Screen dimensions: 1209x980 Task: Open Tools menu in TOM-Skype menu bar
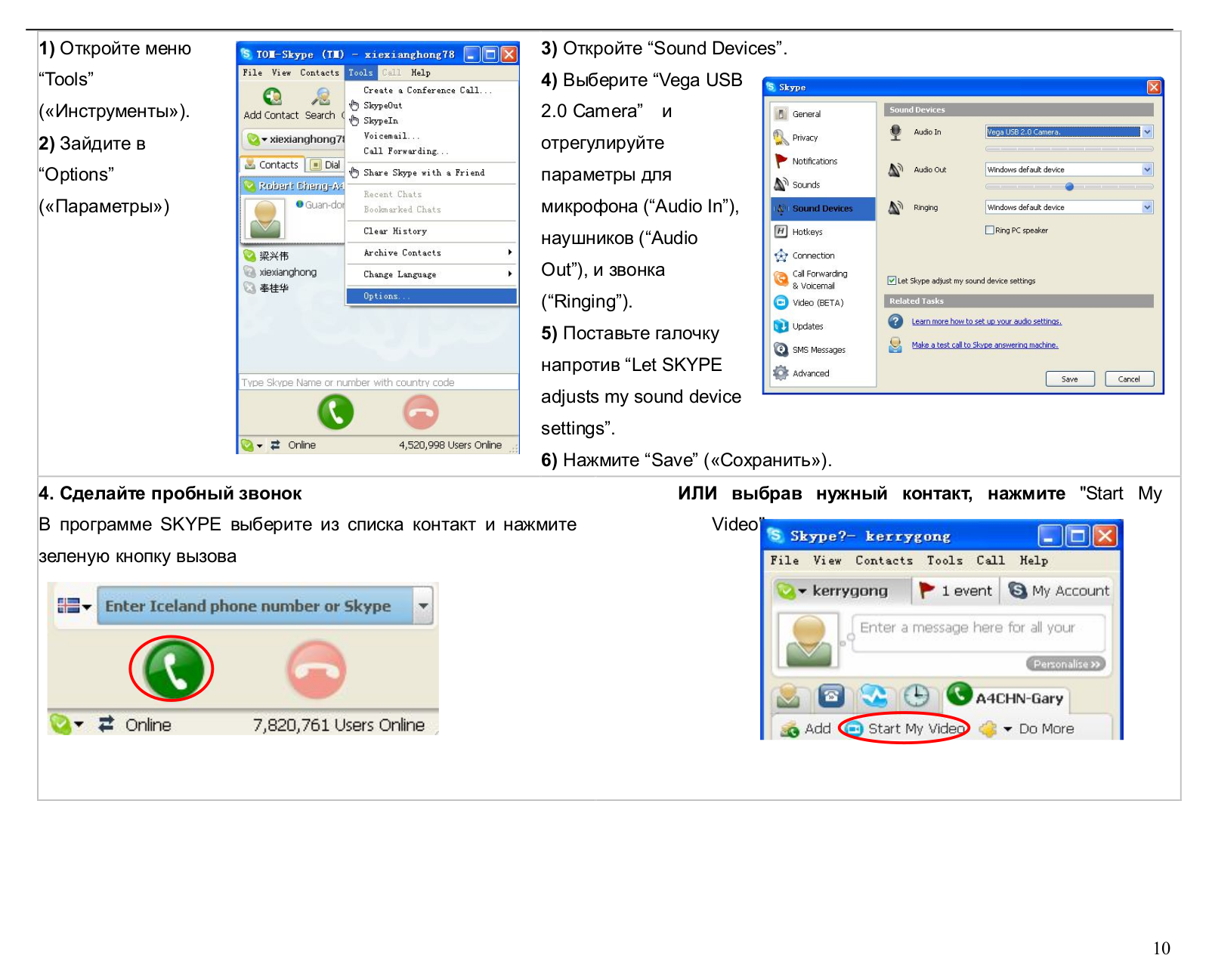(x=361, y=73)
